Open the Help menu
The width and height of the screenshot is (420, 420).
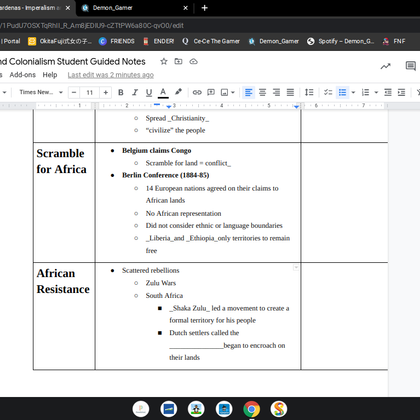click(50, 75)
